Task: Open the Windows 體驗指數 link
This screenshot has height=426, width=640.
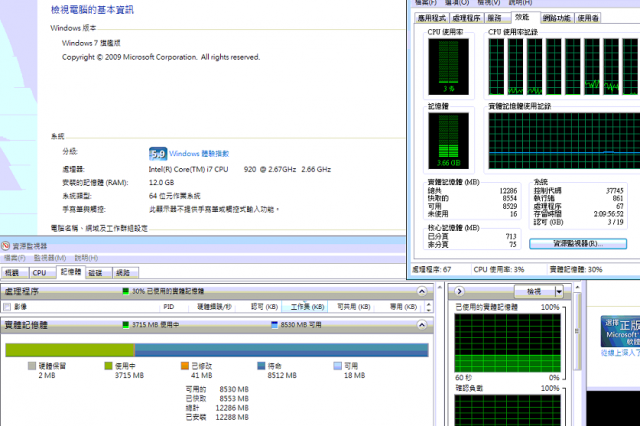Action: click(x=199, y=154)
